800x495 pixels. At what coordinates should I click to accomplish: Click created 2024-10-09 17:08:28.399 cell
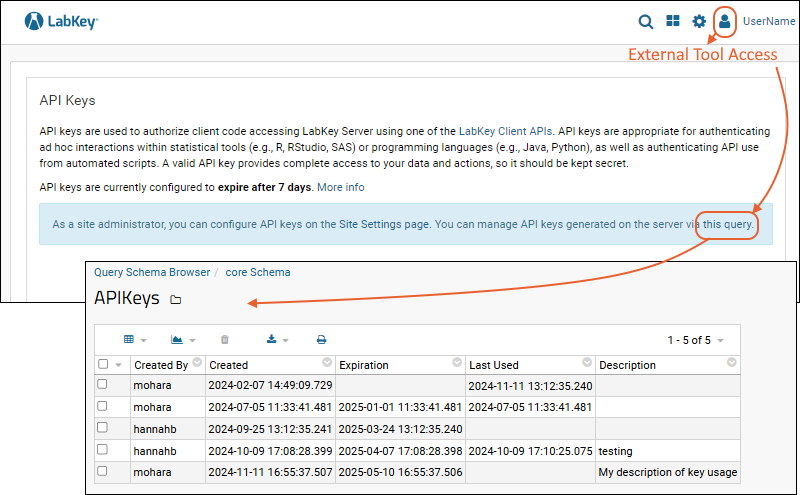tap(270, 451)
